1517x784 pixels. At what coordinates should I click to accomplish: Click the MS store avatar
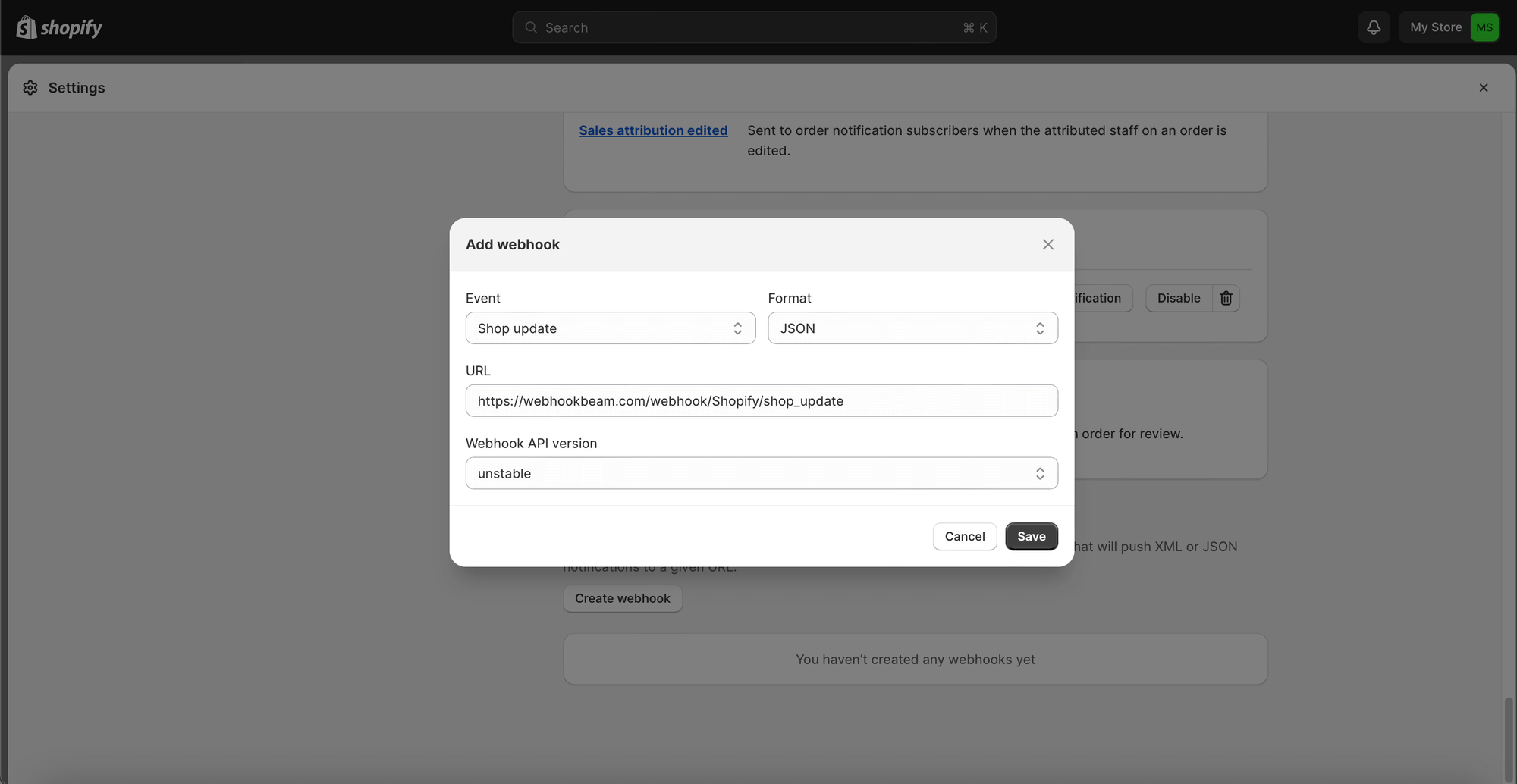pyautogui.click(x=1484, y=27)
